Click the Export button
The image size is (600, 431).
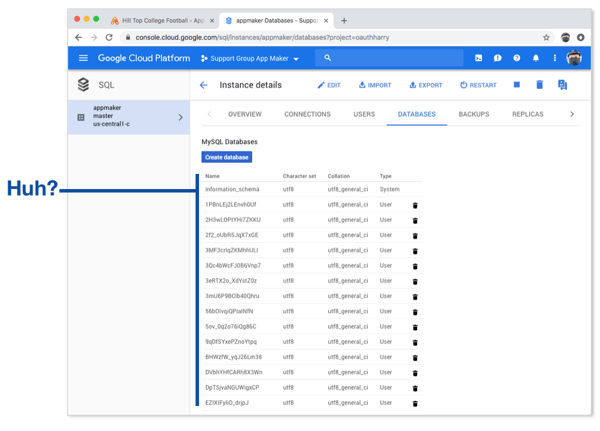point(426,85)
